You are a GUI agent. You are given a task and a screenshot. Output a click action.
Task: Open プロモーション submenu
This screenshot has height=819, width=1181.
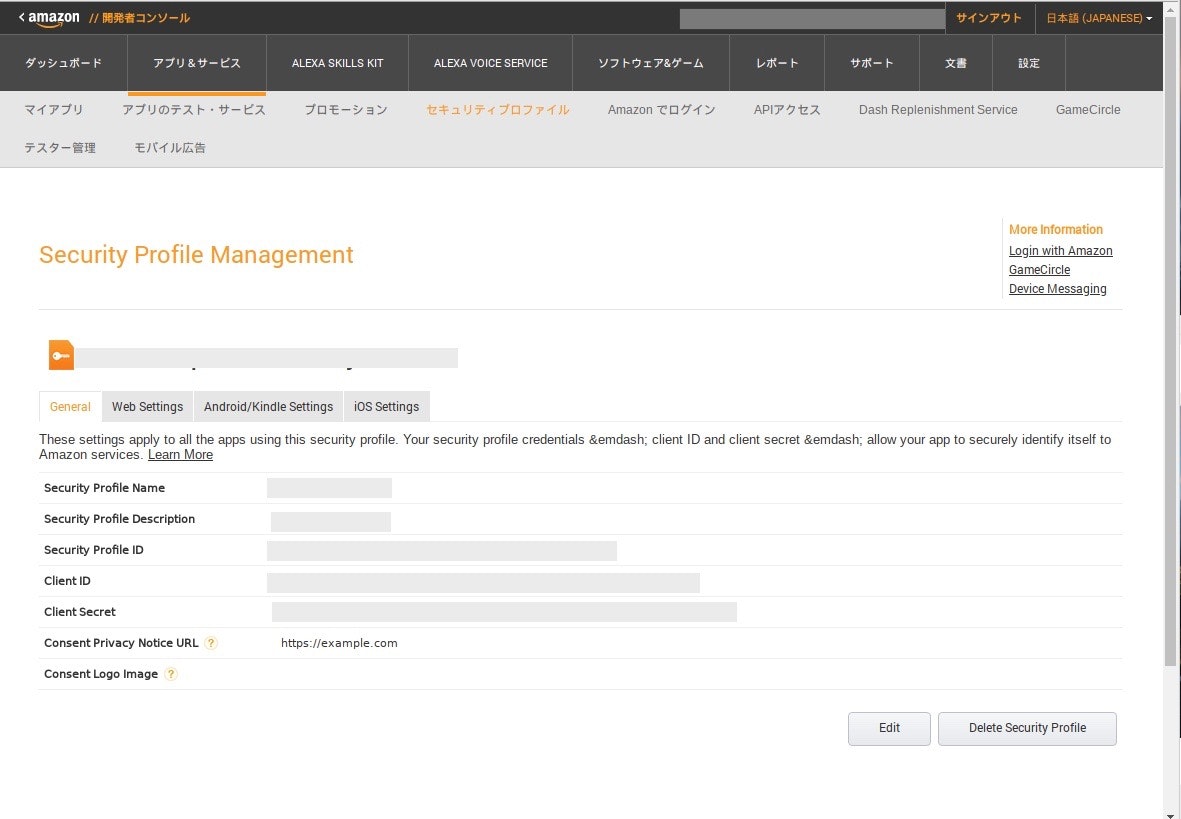[x=346, y=110]
